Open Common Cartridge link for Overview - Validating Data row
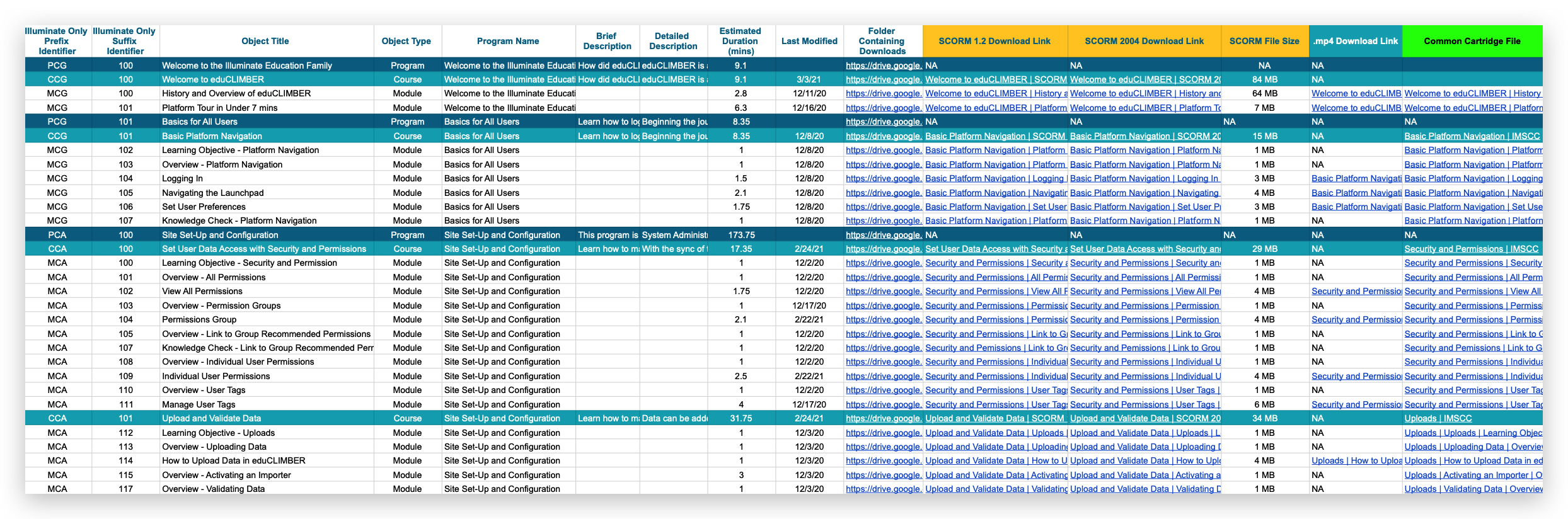 pos(1473,489)
